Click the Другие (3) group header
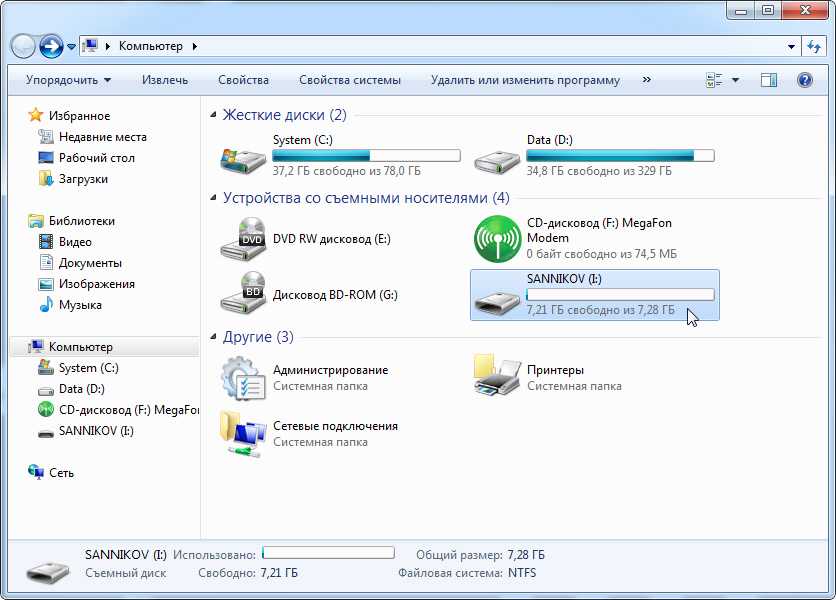This screenshot has height=600, width=836. point(258,337)
